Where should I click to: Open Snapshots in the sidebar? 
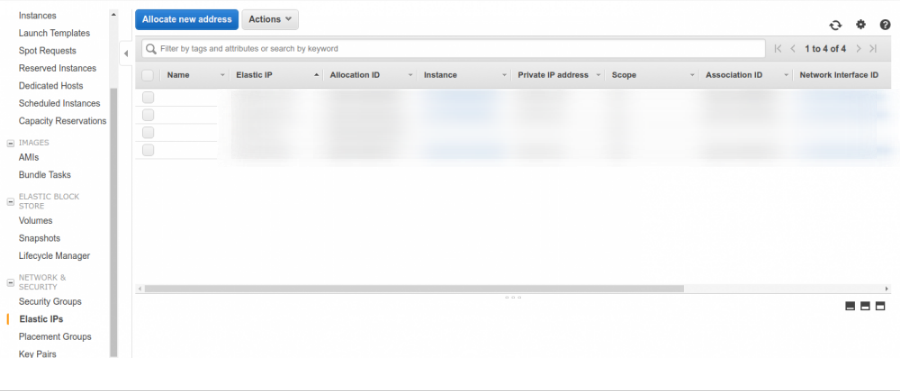(x=39, y=238)
